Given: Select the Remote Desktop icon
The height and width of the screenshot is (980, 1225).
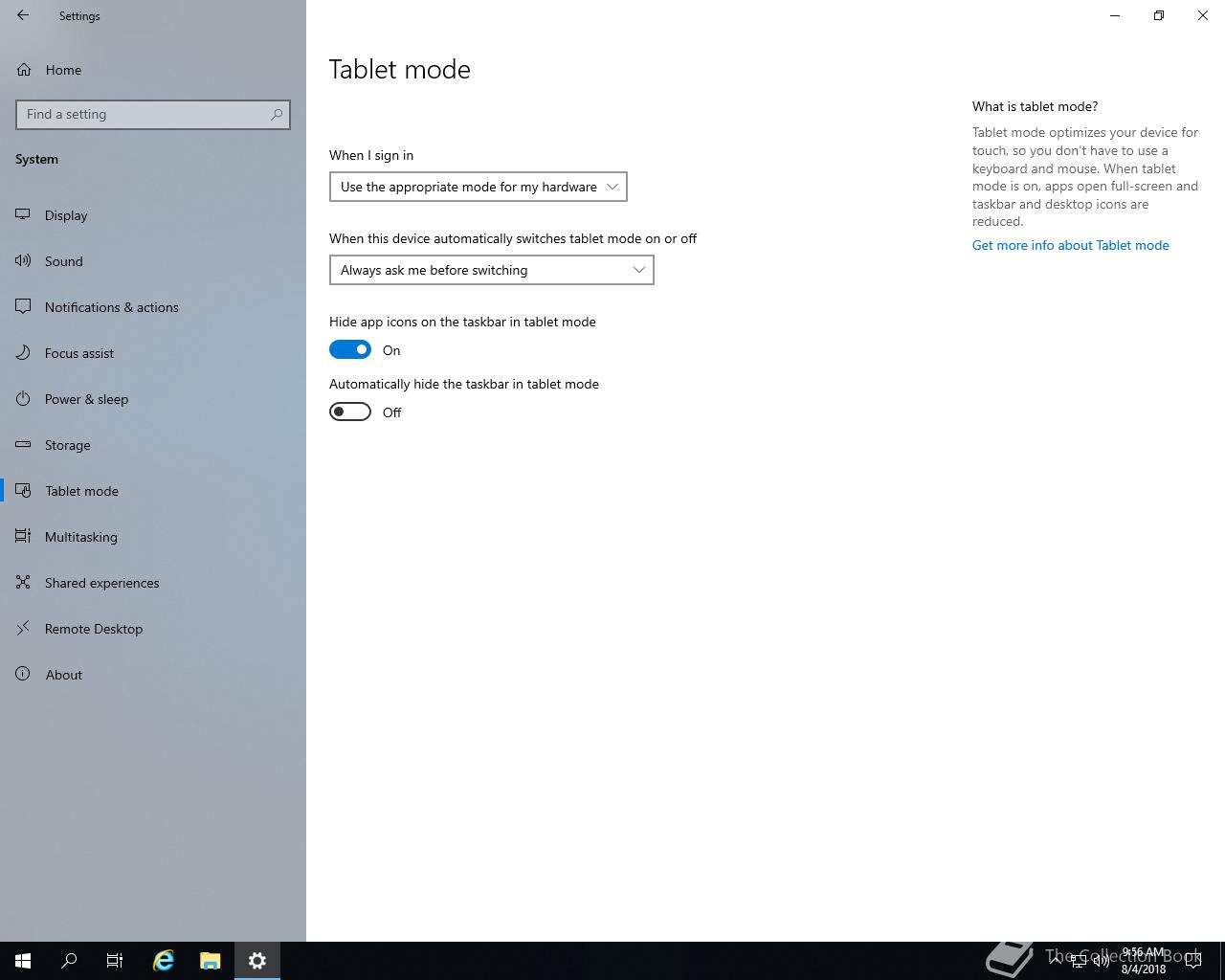Looking at the screenshot, I should [23, 629].
